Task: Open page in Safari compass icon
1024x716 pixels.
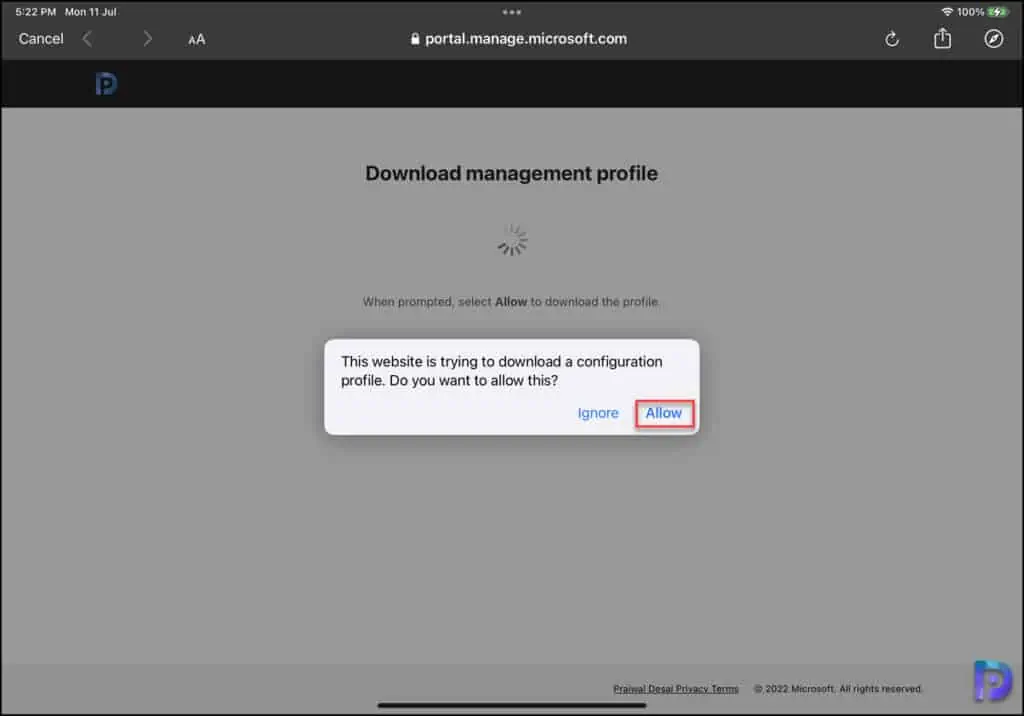Action: pos(993,39)
